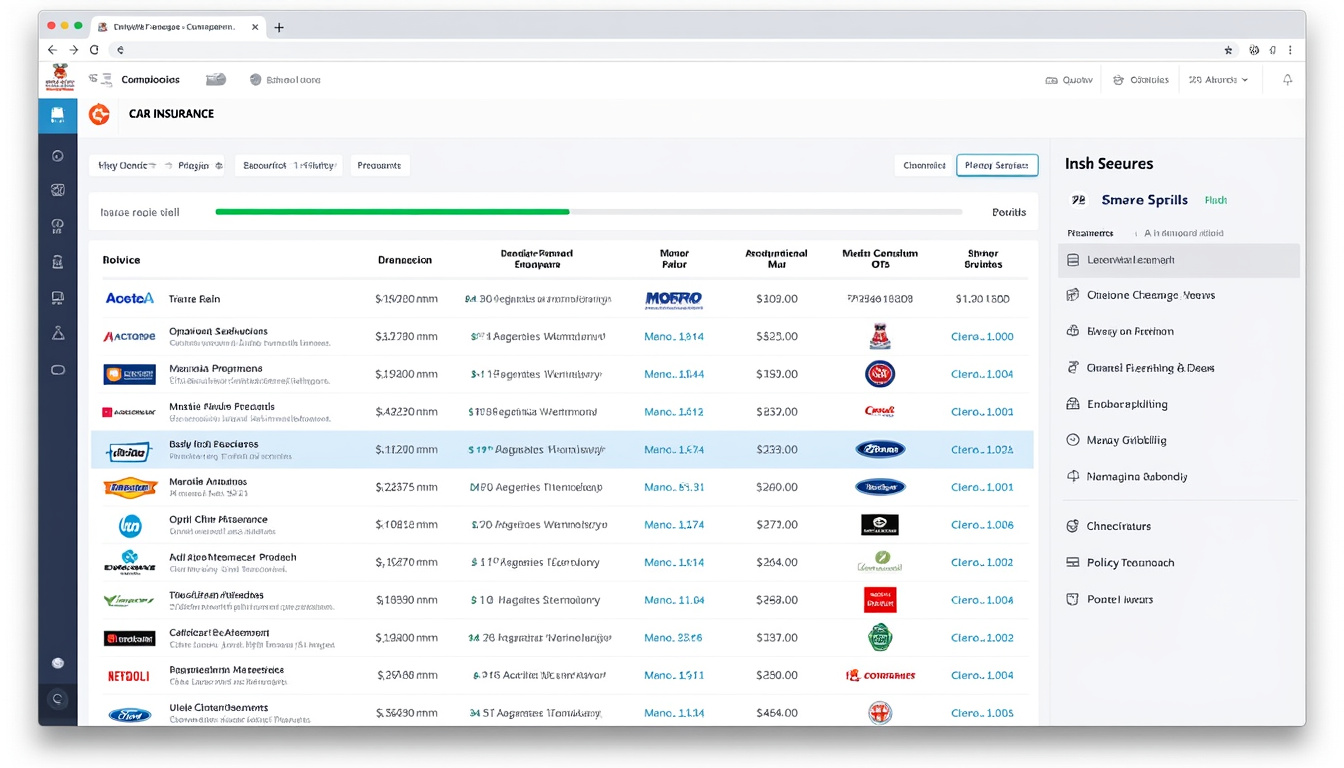Click the AcetcA company logo
Screen dimensions: 1344x768
(x=130, y=298)
